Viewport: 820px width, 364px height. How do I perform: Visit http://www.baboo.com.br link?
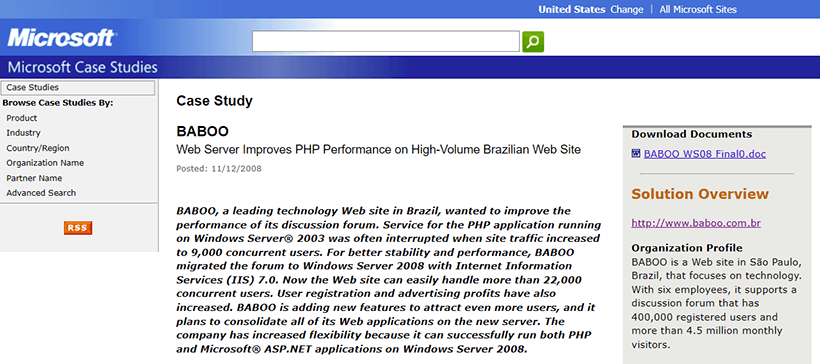696,223
